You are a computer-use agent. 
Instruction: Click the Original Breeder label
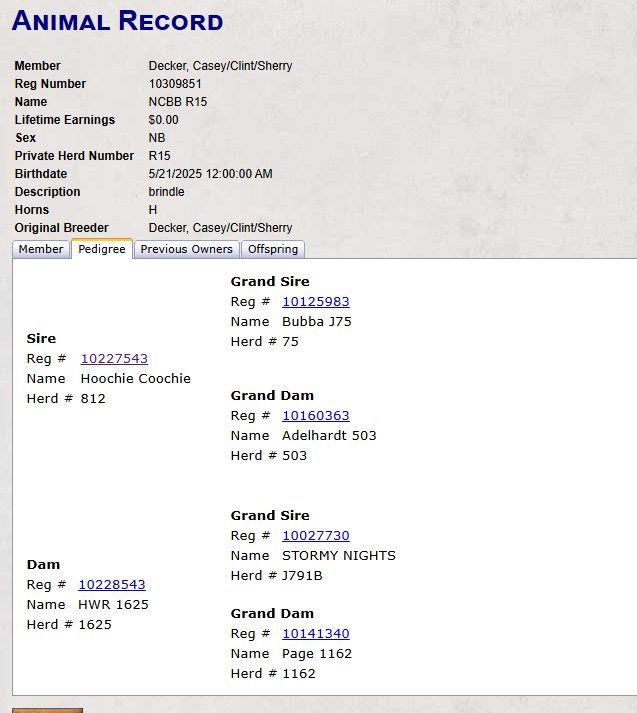(61, 228)
